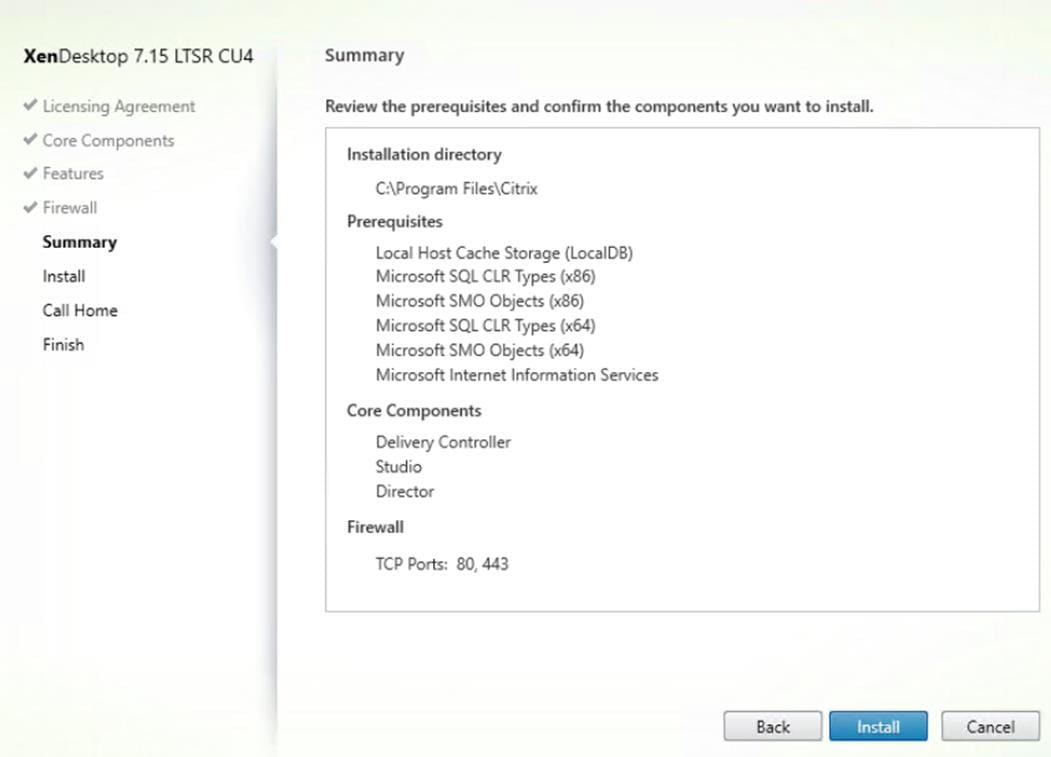Select the Features step
Image resolution: width=1051 pixels, height=757 pixels.
[x=73, y=173]
